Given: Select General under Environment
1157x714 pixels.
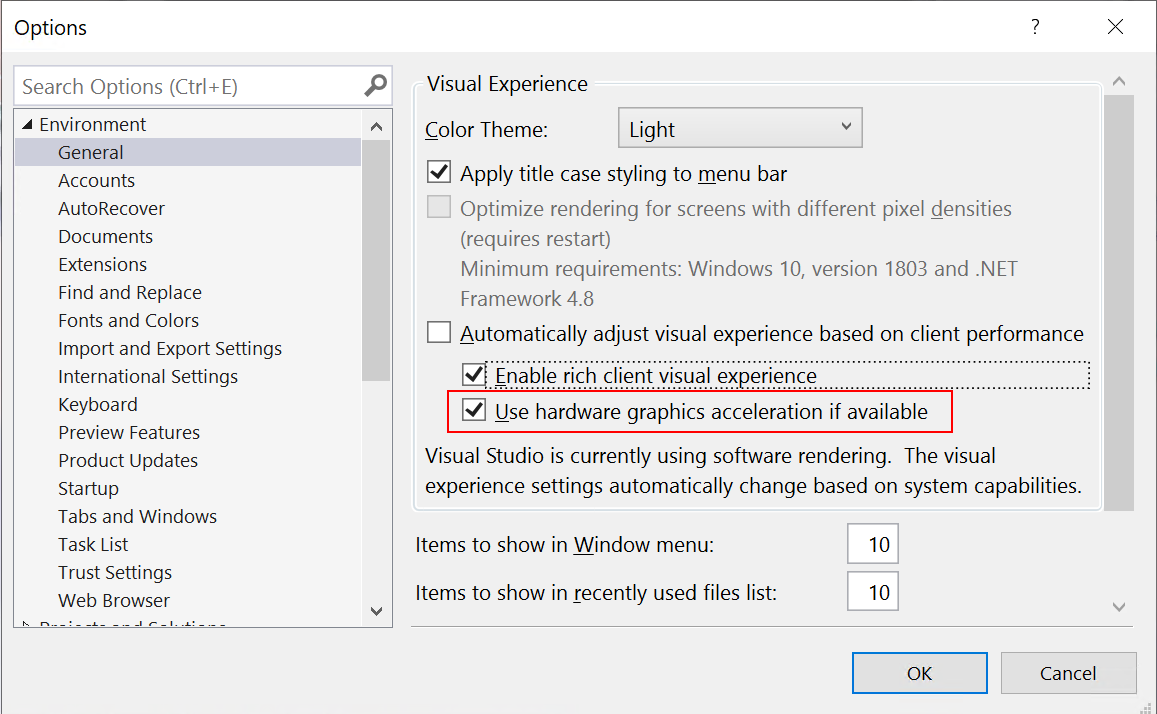Looking at the screenshot, I should pyautogui.click(x=187, y=153).
